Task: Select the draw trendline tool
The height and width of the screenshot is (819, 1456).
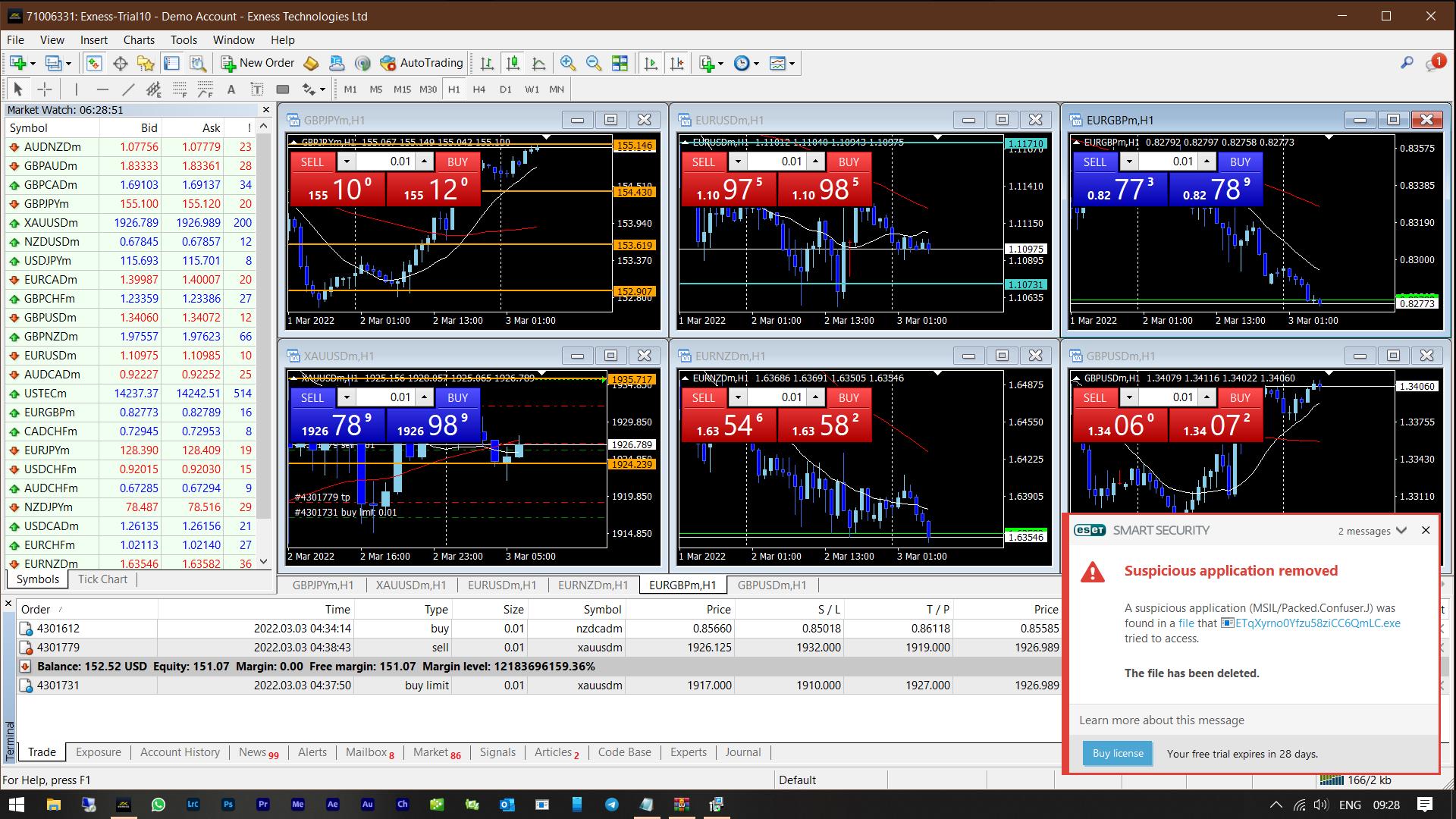Action: click(128, 89)
